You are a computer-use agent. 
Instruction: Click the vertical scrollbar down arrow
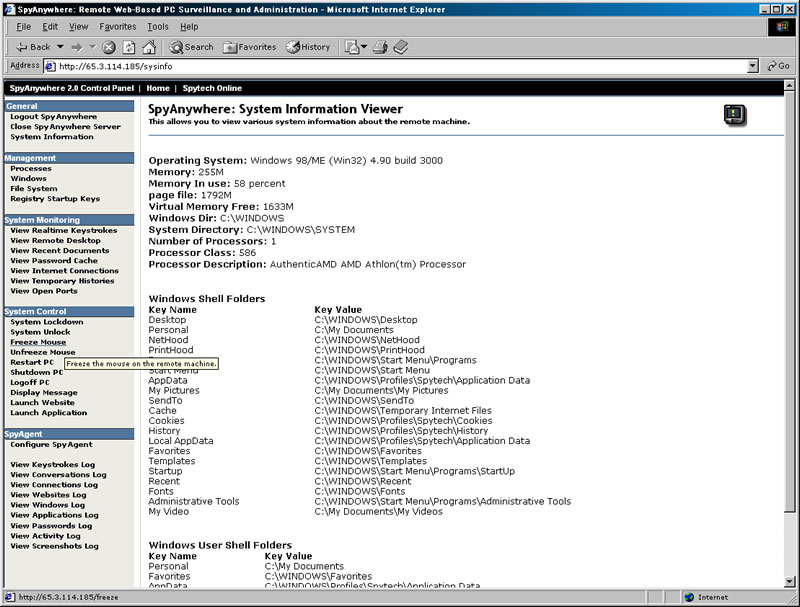tap(789, 581)
